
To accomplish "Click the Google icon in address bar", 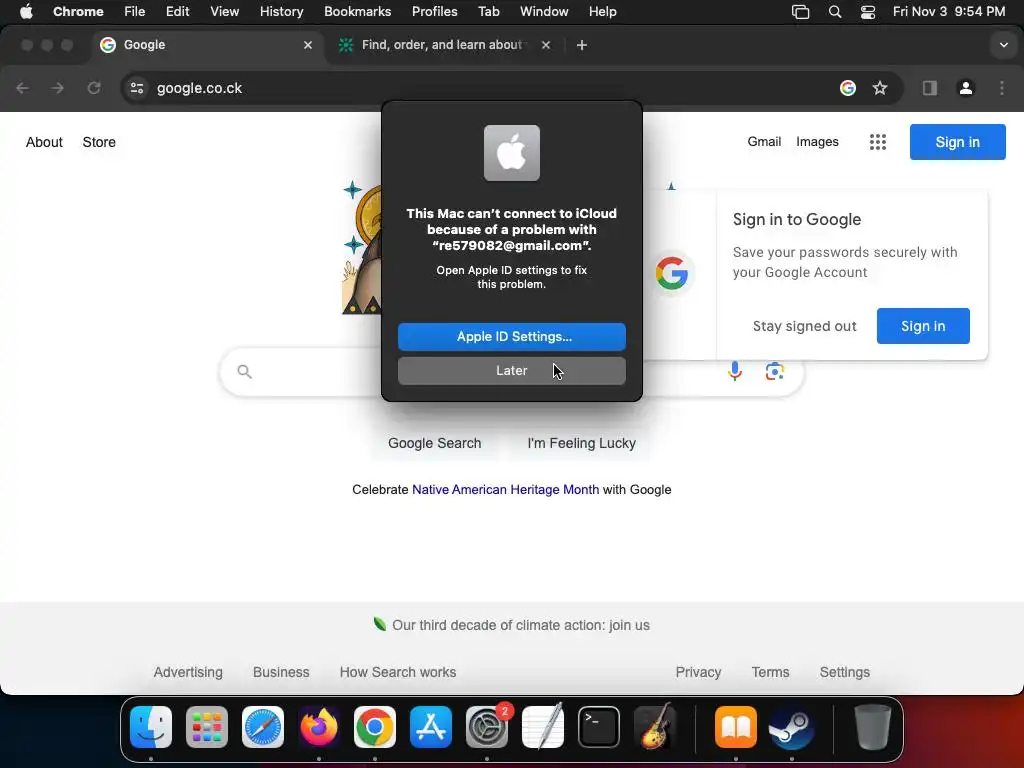I will [x=848, y=88].
